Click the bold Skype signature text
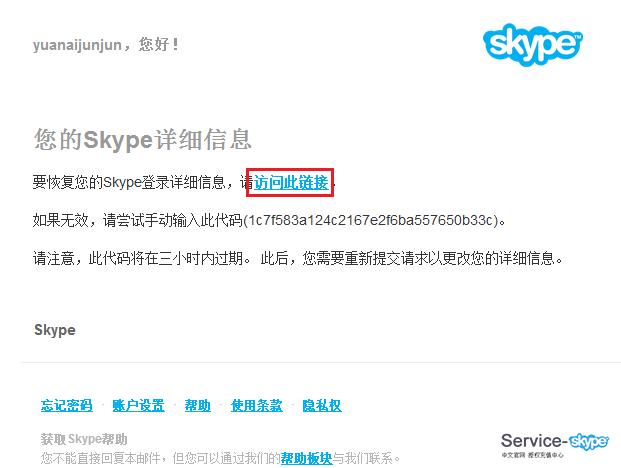 55,330
